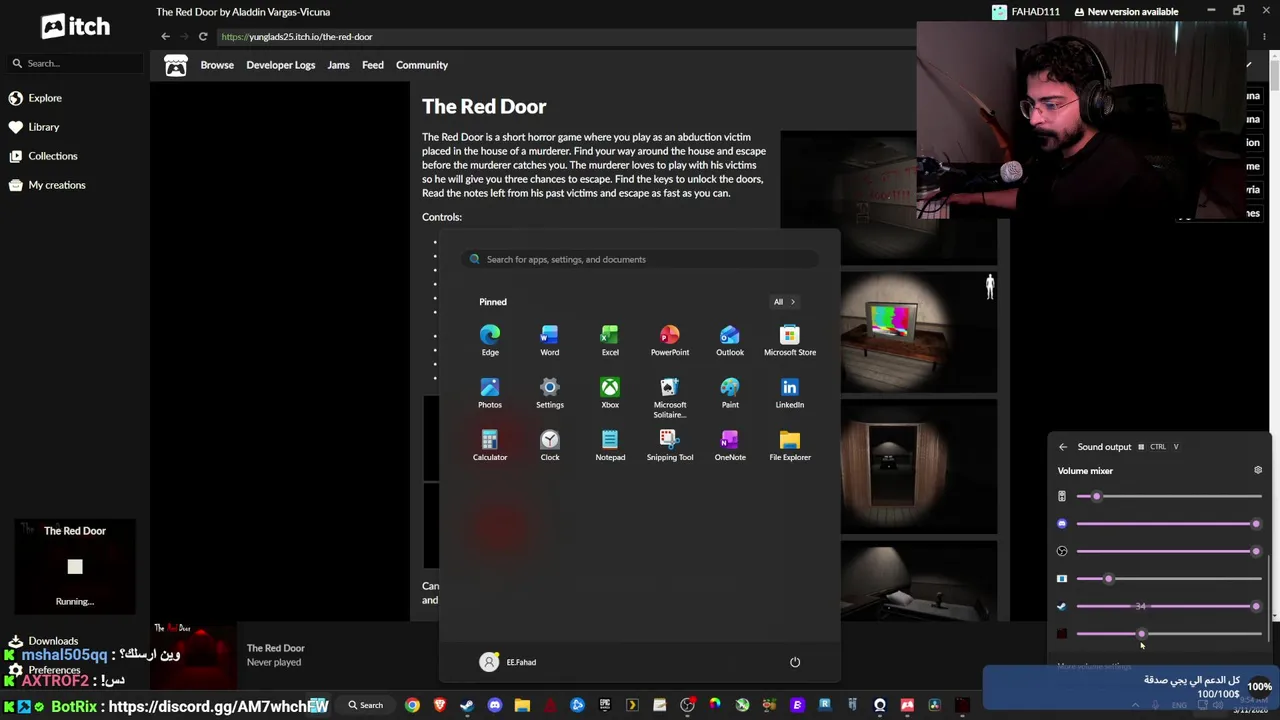Stop running The Red Door game
This screenshot has width=1280, height=720.
coord(75,567)
